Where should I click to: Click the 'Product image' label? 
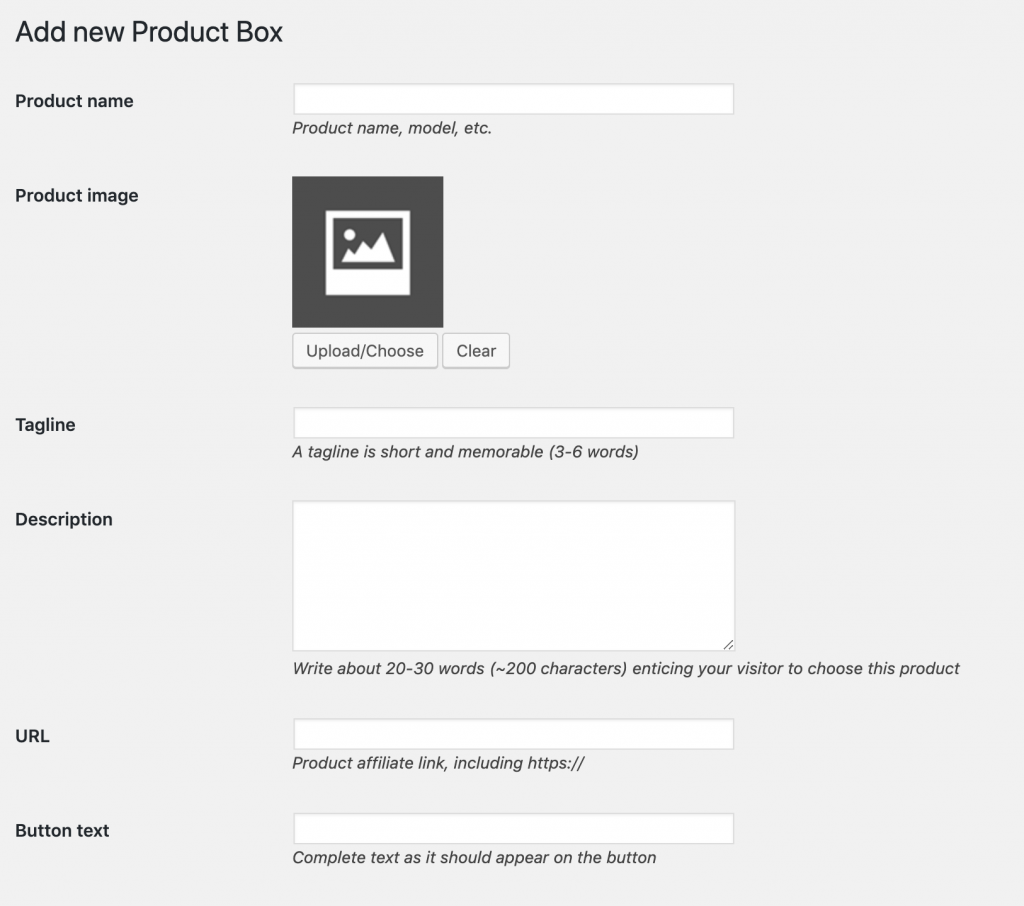point(77,196)
